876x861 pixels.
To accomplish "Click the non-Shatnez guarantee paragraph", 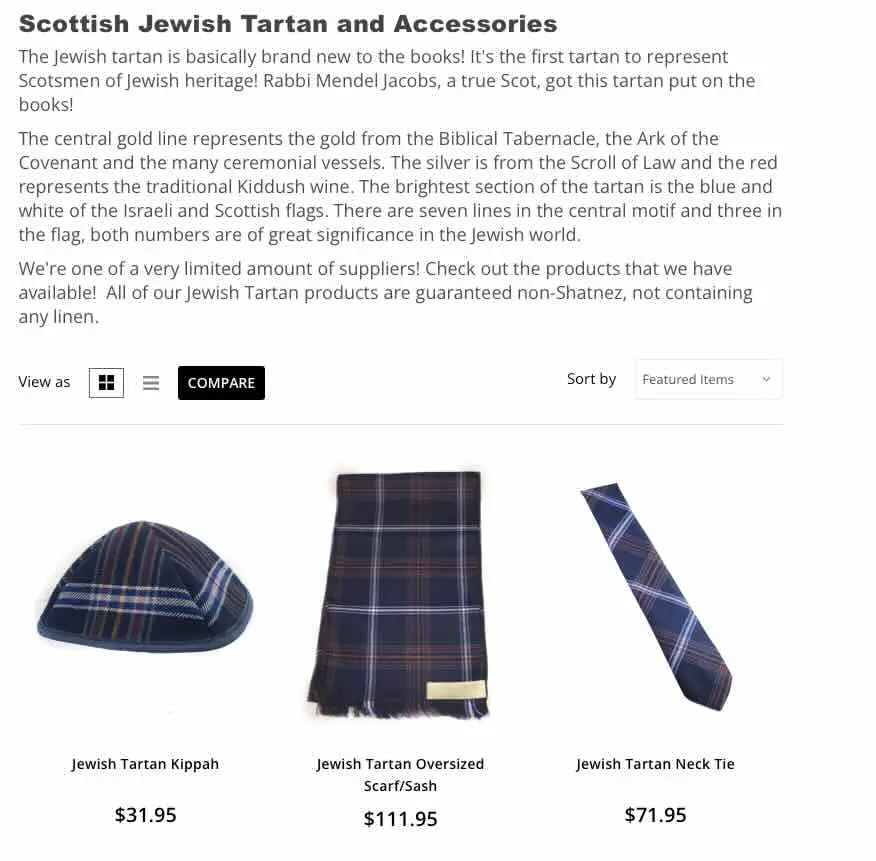I will point(385,292).
